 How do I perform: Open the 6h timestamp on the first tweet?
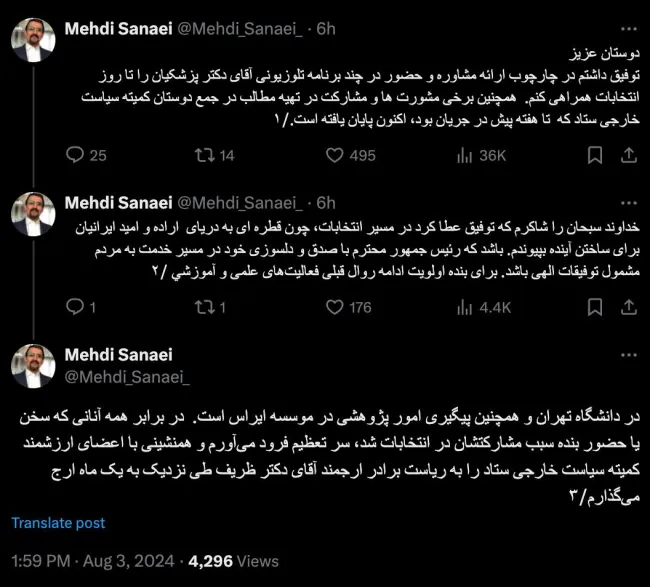click(325, 29)
